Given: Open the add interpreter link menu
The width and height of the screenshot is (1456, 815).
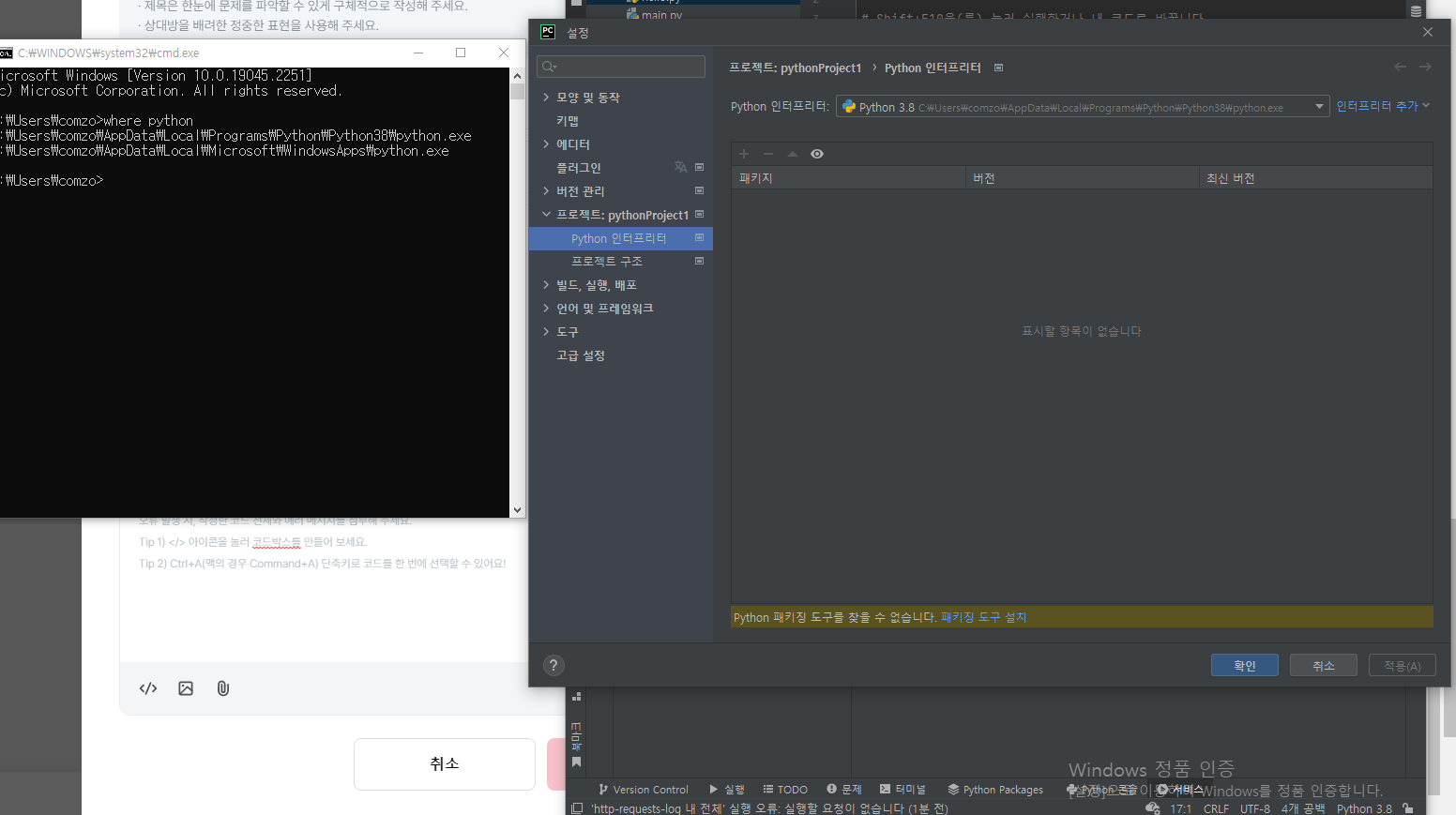Looking at the screenshot, I should 1383,106.
